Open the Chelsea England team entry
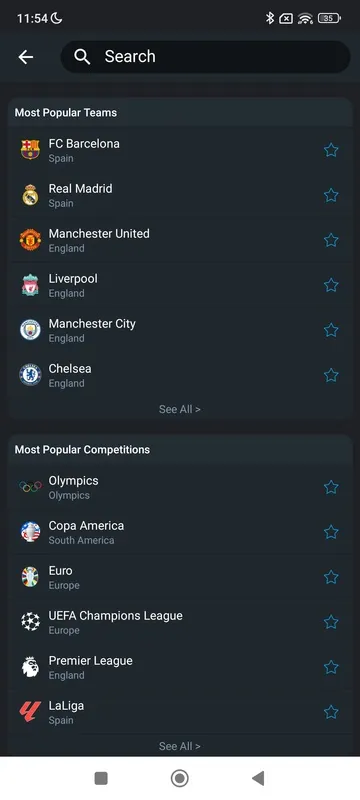 coord(180,375)
